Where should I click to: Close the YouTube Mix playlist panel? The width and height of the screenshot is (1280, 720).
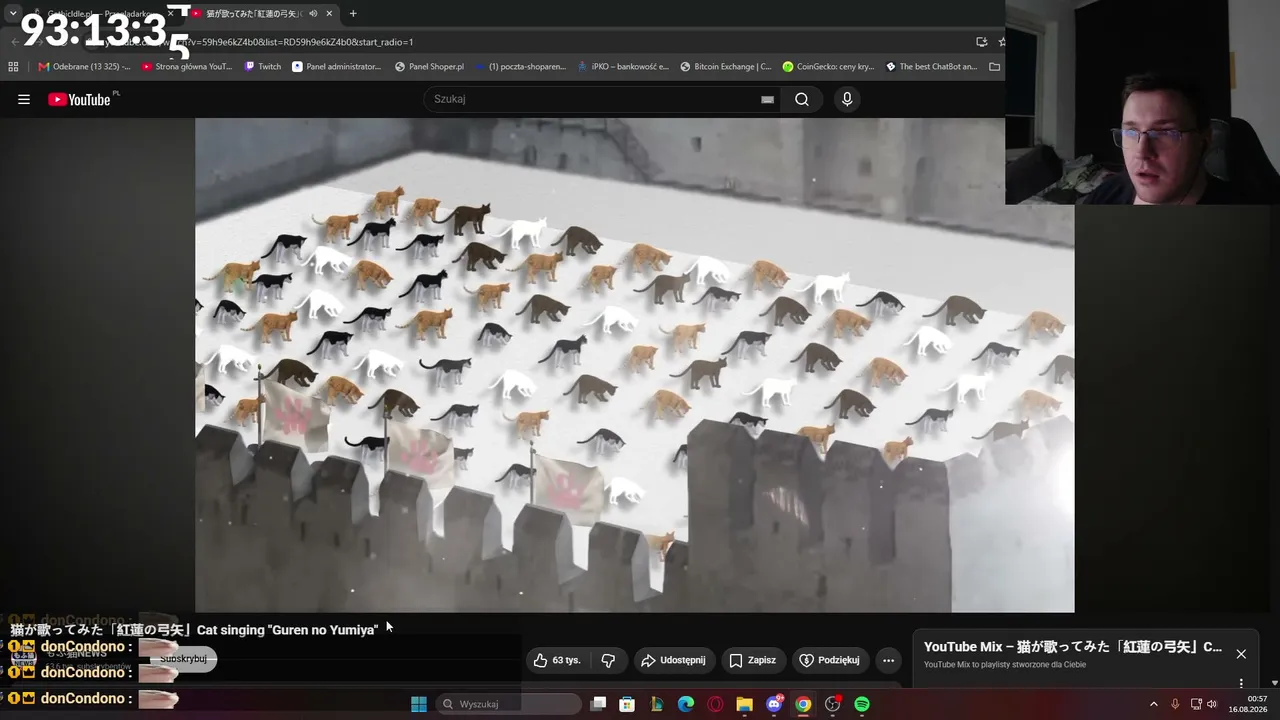(1241, 654)
